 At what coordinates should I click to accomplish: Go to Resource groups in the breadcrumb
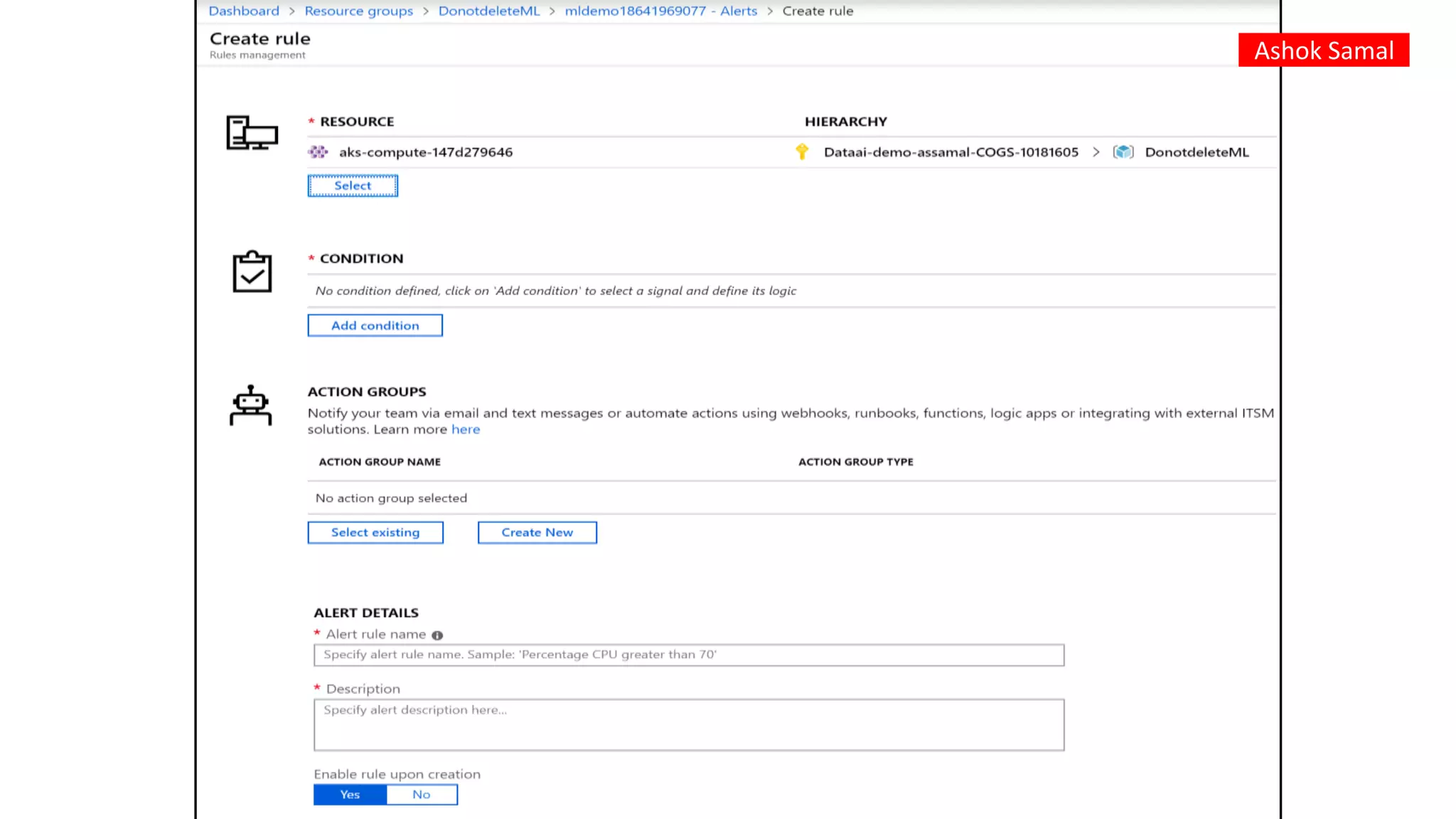point(359,11)
